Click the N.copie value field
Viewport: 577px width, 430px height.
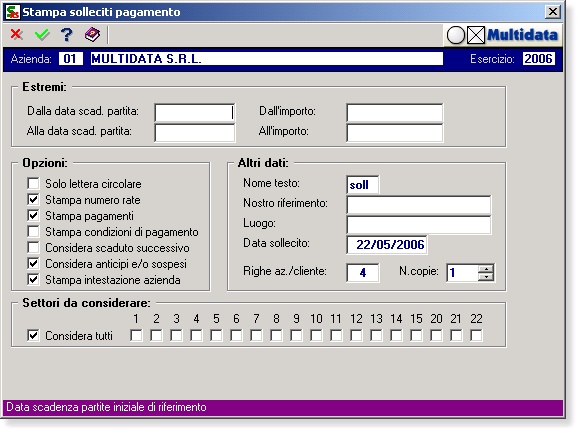[x=462, y=273]
